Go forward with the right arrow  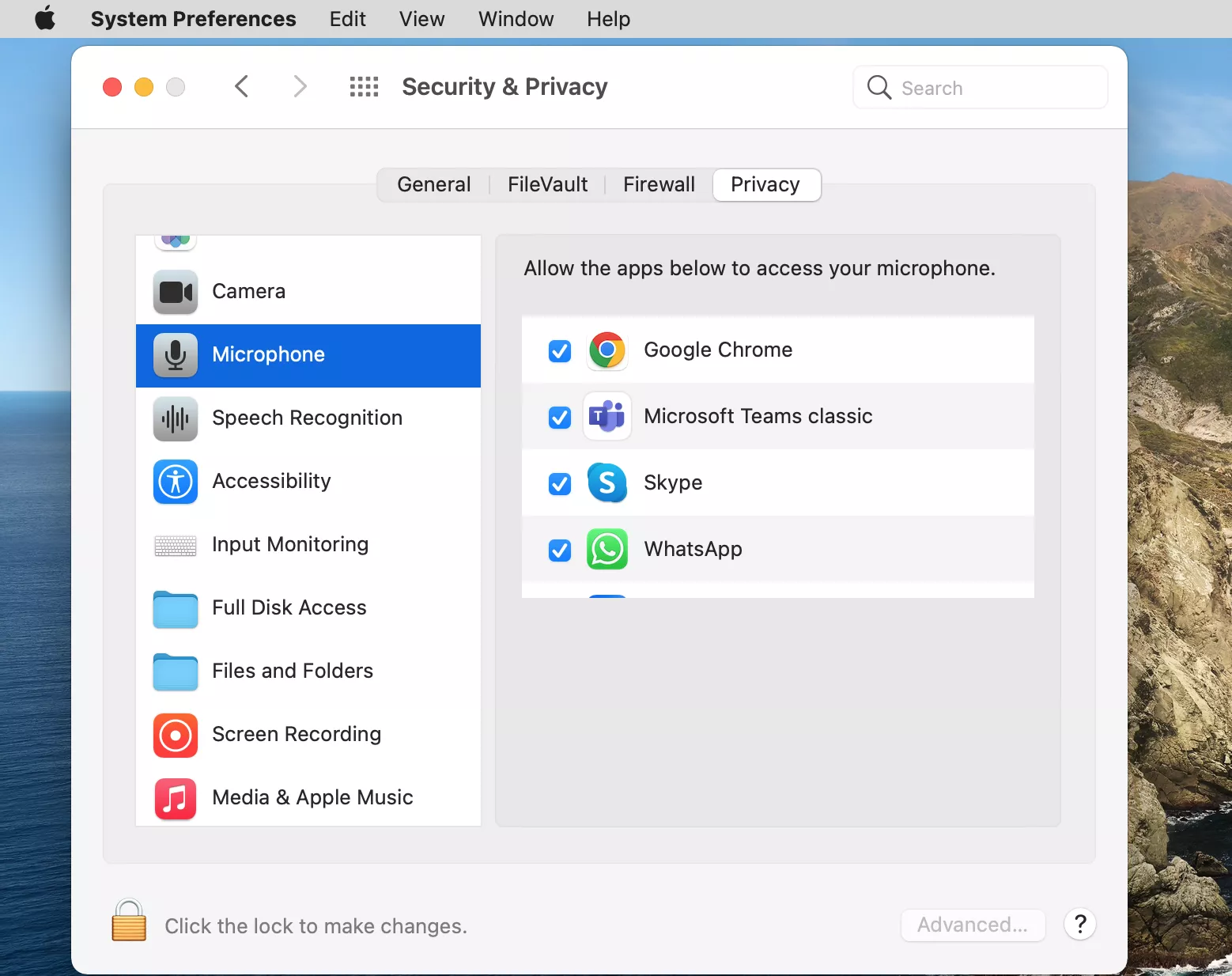(300, 86)
